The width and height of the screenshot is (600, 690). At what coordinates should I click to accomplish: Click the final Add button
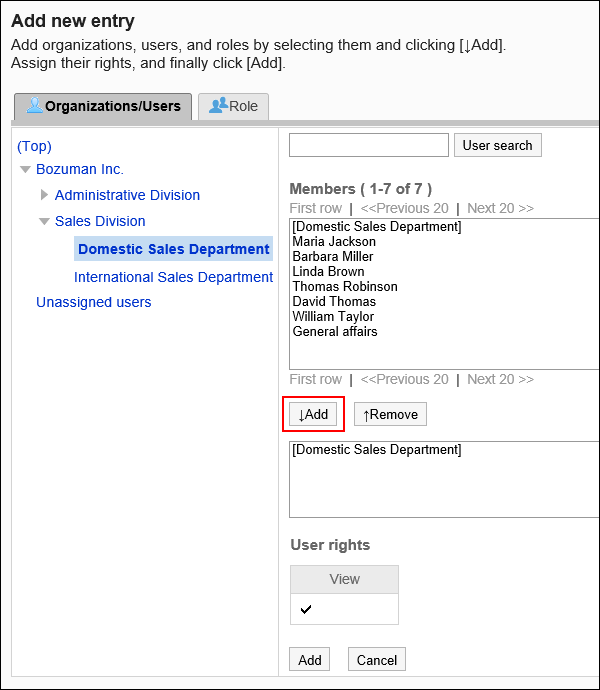tap(309, 660)
